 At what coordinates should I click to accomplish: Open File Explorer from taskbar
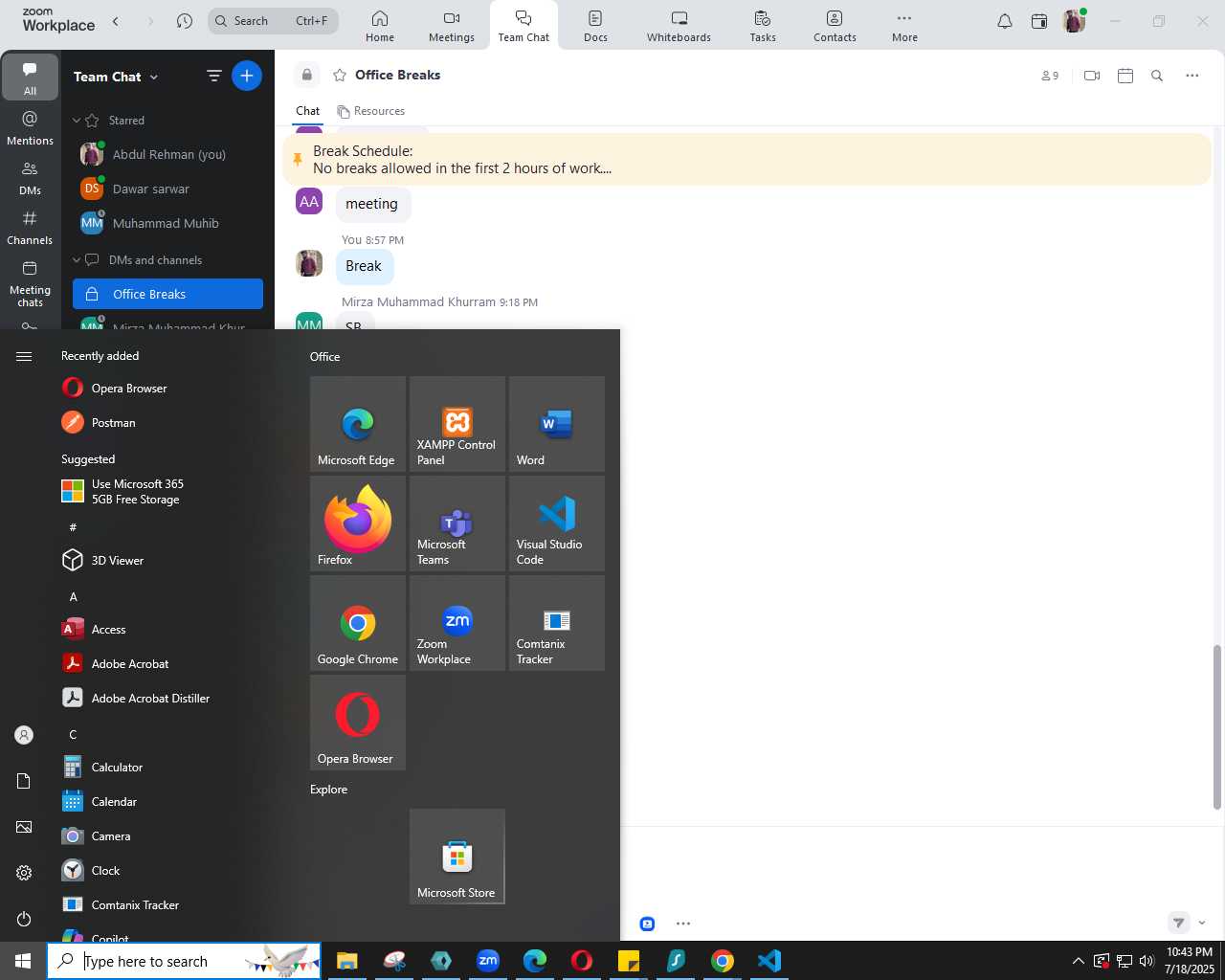[346, 961]
